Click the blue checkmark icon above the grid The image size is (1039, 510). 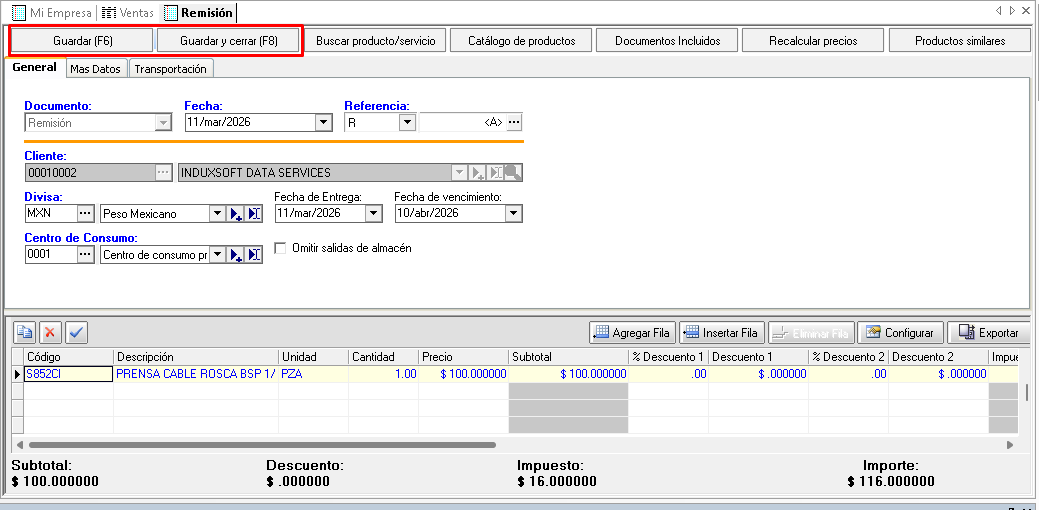point(76,332)
